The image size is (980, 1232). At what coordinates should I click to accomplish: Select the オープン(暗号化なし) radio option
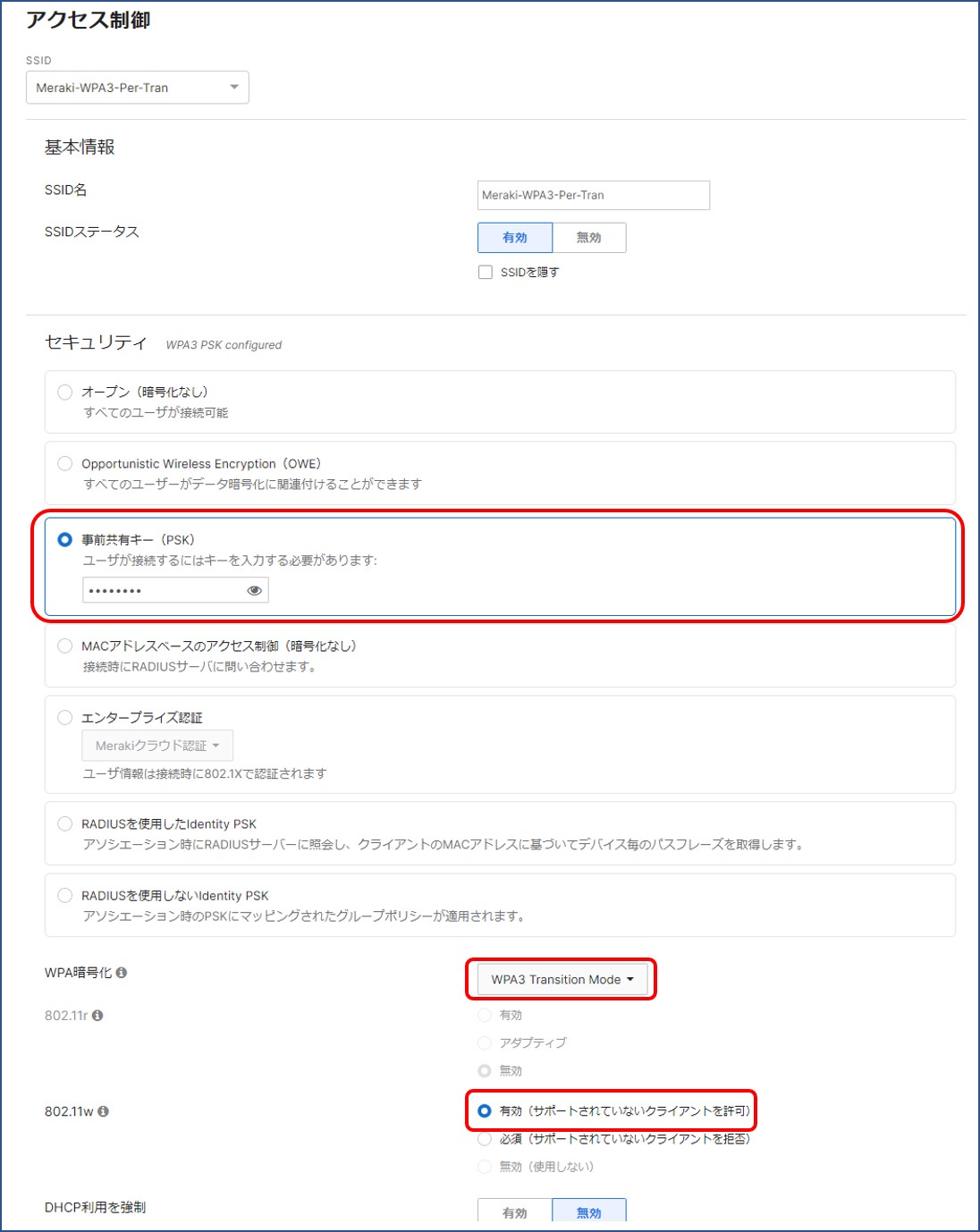tap(64, 392)
